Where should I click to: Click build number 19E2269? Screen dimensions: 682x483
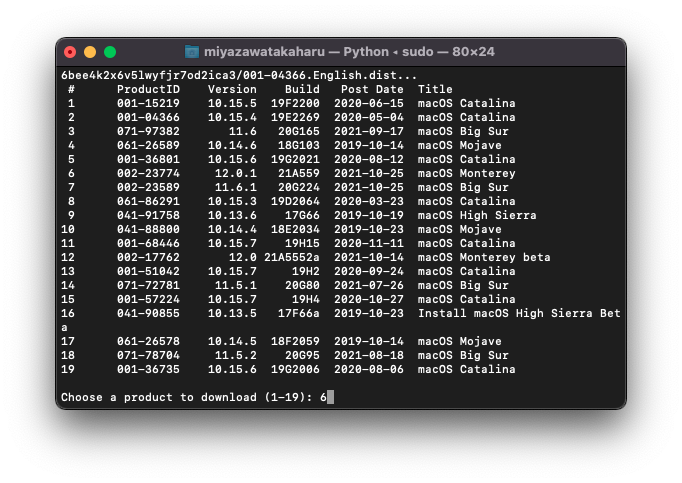pos(295,117)
